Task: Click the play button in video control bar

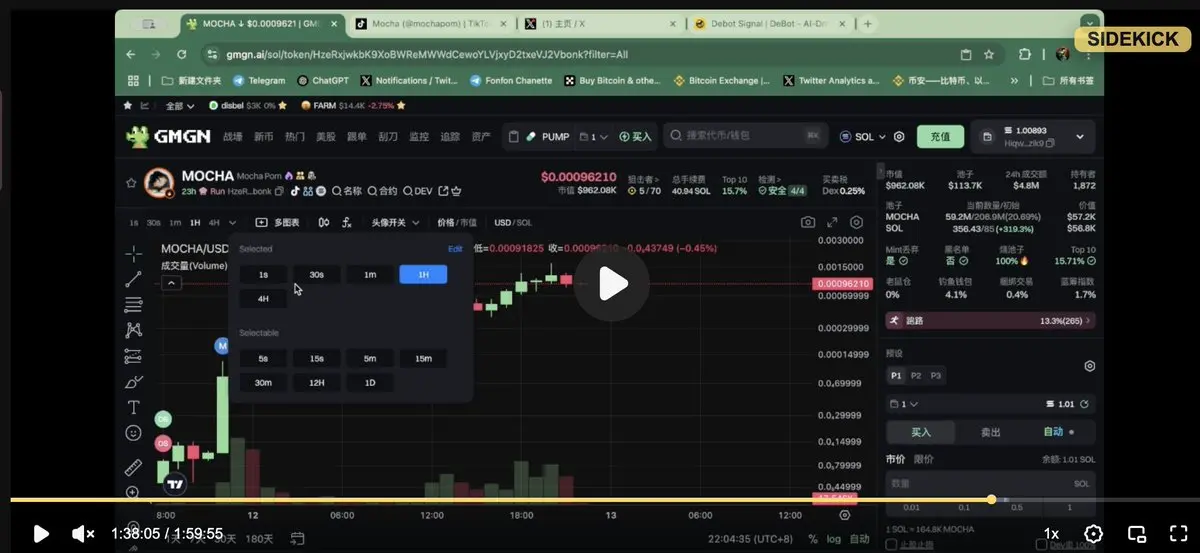Action: pos(41,534)
